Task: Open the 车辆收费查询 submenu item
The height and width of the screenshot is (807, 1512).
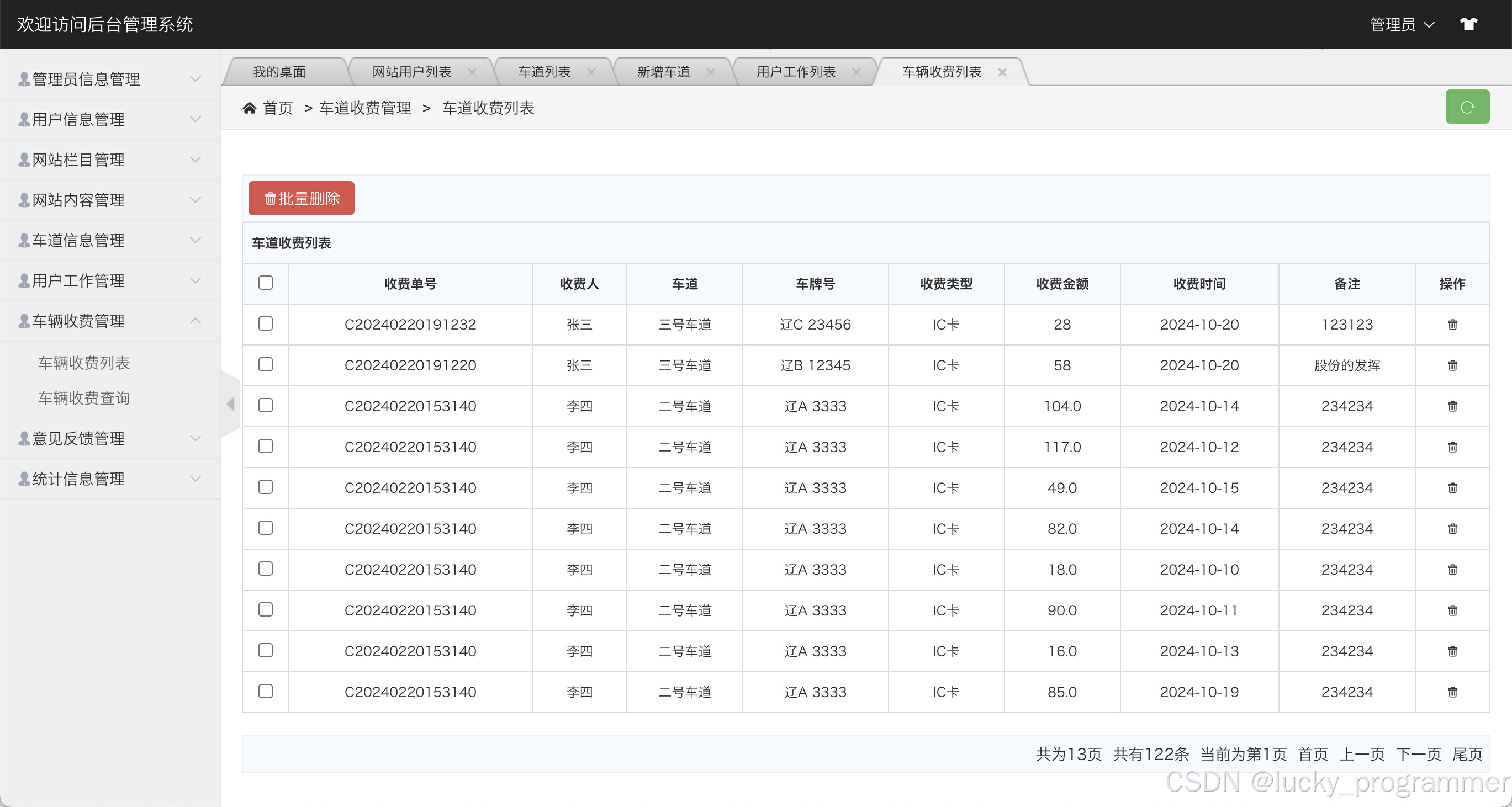Action: (x=84, y=399)
